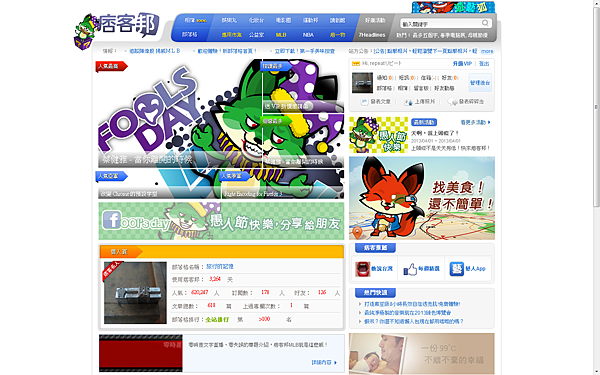
Task: Click the 登出 logout link
Action: (484, 64)
